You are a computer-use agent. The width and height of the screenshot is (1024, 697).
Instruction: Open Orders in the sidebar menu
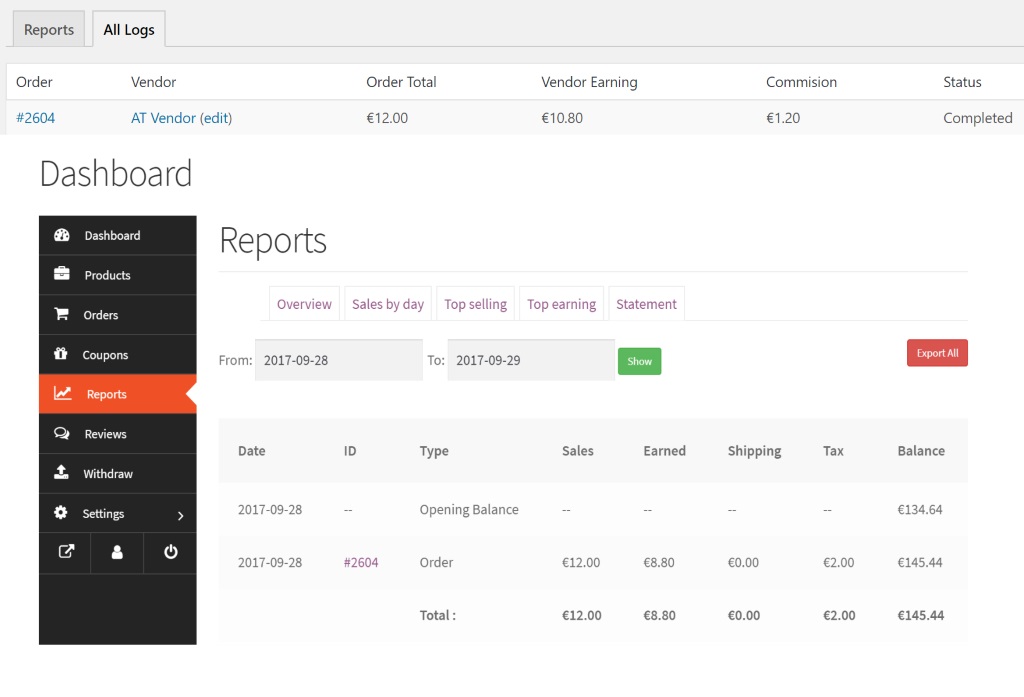(x=118, y=315)
